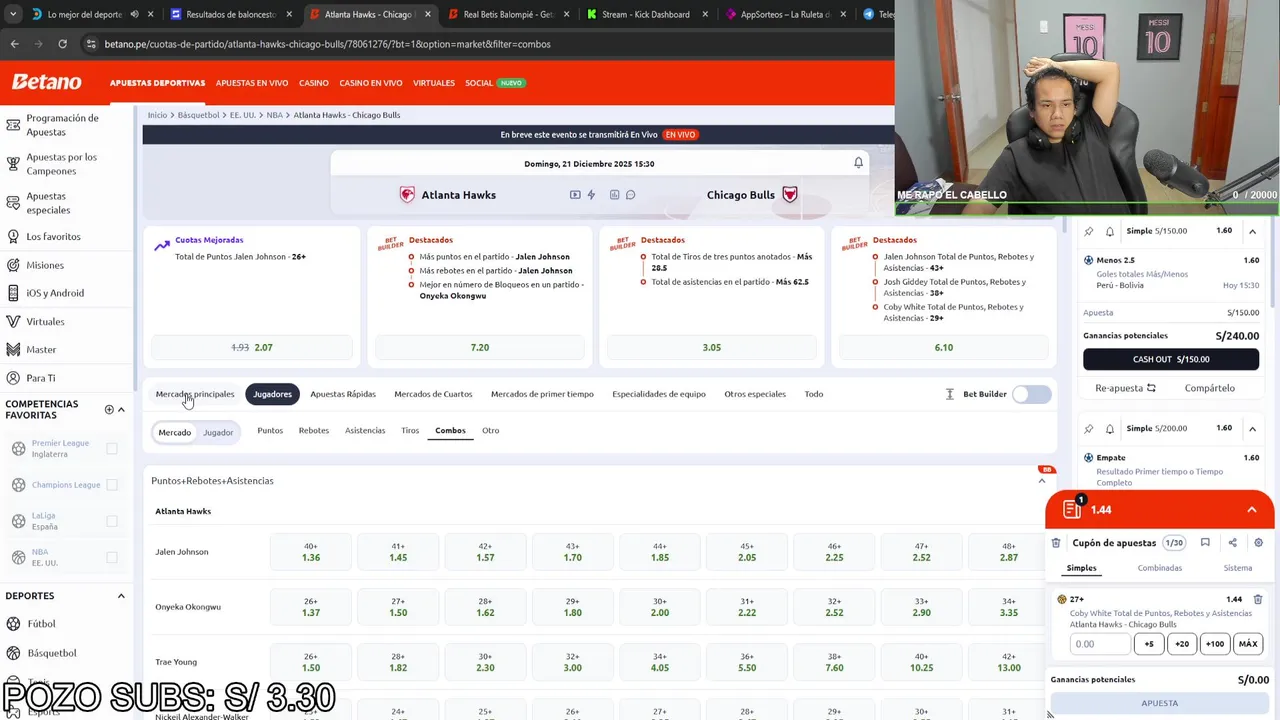Select the Mercados principales tab
This screenshot has width=1280, height=720.
(195, 394)
